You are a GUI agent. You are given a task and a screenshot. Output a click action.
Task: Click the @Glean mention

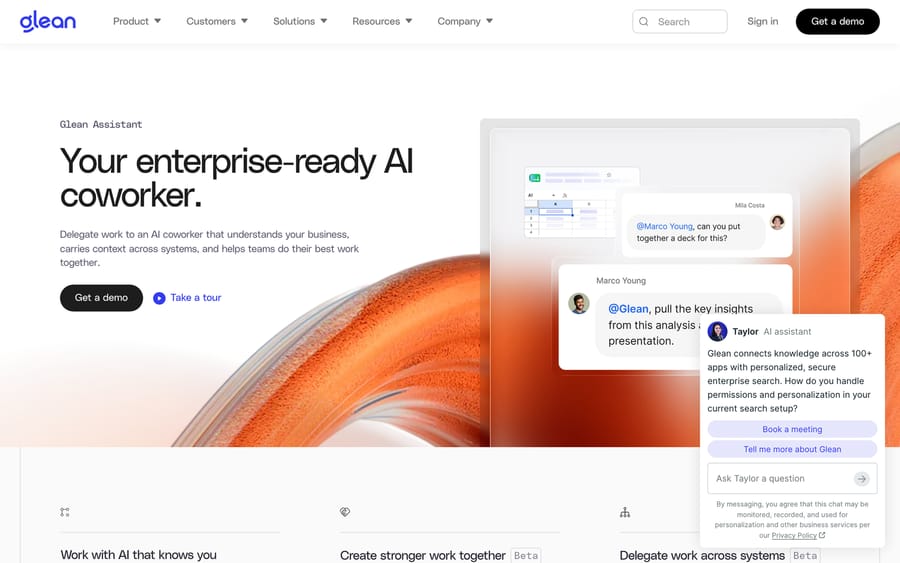point(628,309)
